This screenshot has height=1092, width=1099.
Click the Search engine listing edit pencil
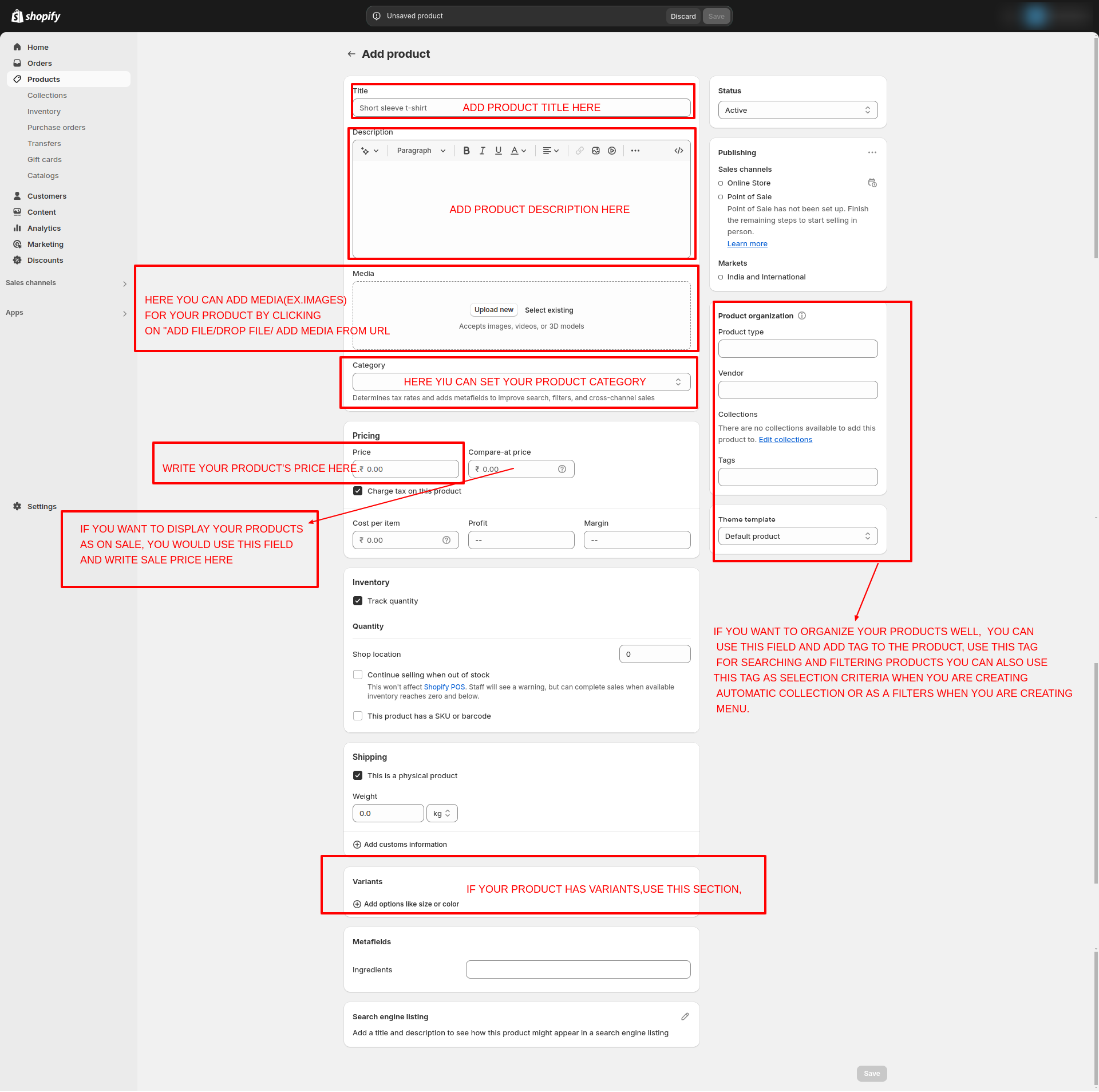click(x=685, y=1016)
